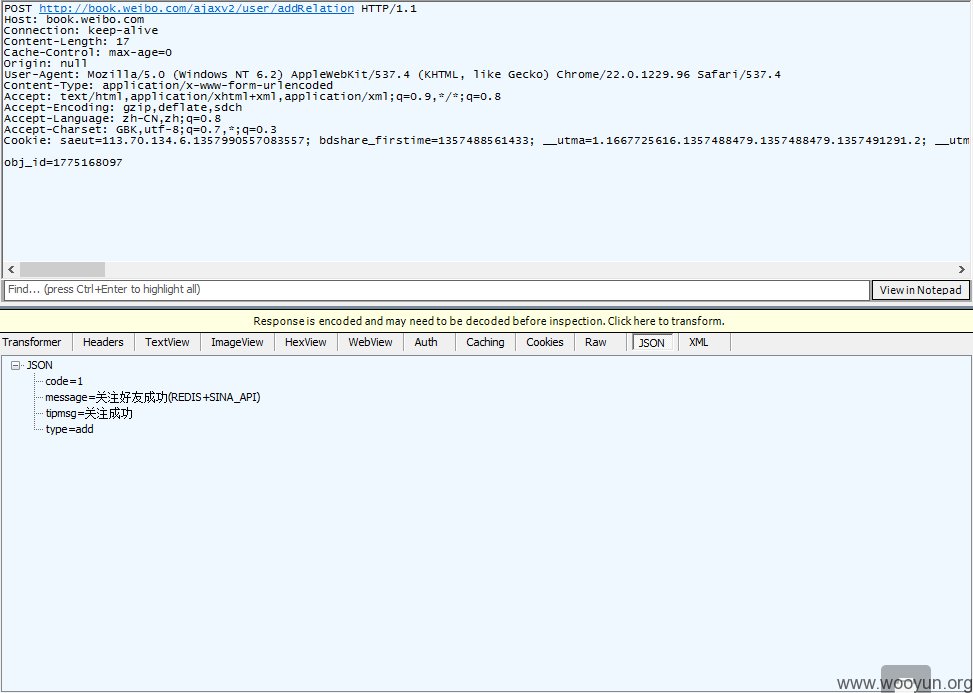Click the Host: book.weibo.com header line
This screenshot has width=973, height=693.
click(x=74, y=19)
